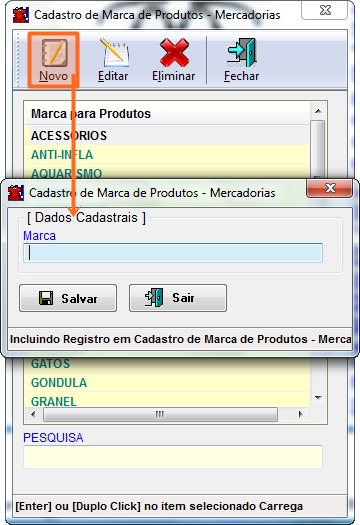Click the horizontal scrollbar right arrow
The image size is (360, 525).
pos(300,415)
